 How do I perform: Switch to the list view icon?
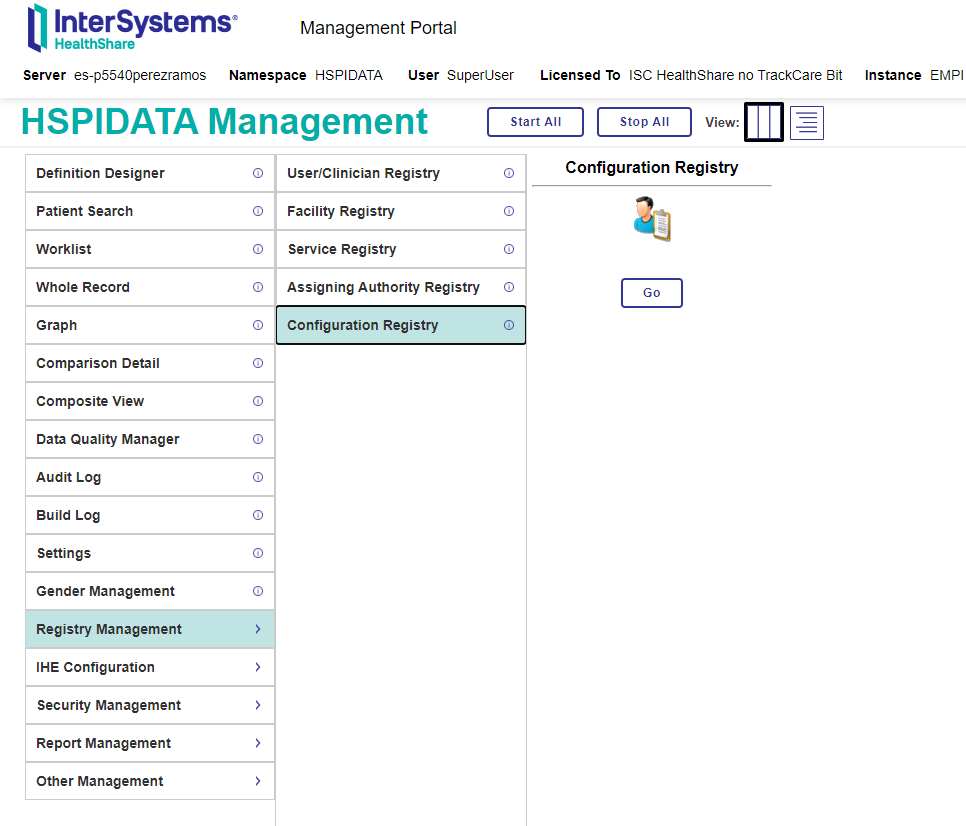click(x=807, y=122)
